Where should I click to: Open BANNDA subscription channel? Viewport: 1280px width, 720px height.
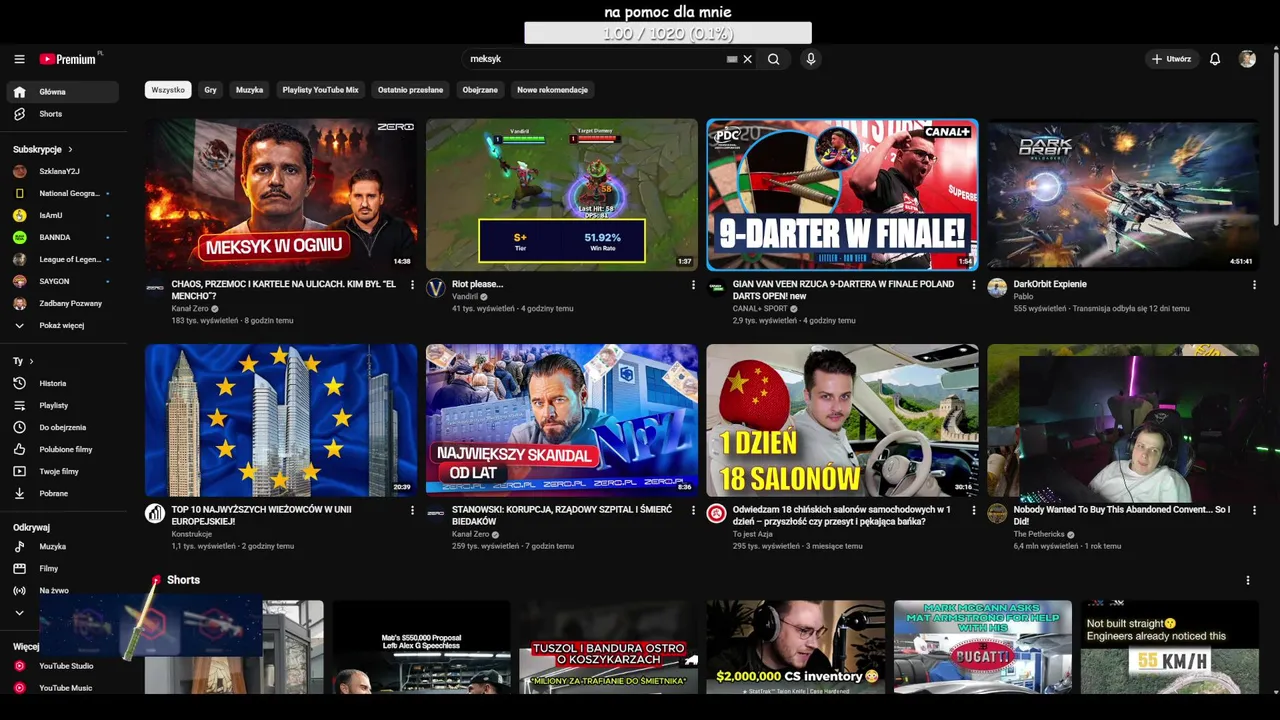point(62,237)
